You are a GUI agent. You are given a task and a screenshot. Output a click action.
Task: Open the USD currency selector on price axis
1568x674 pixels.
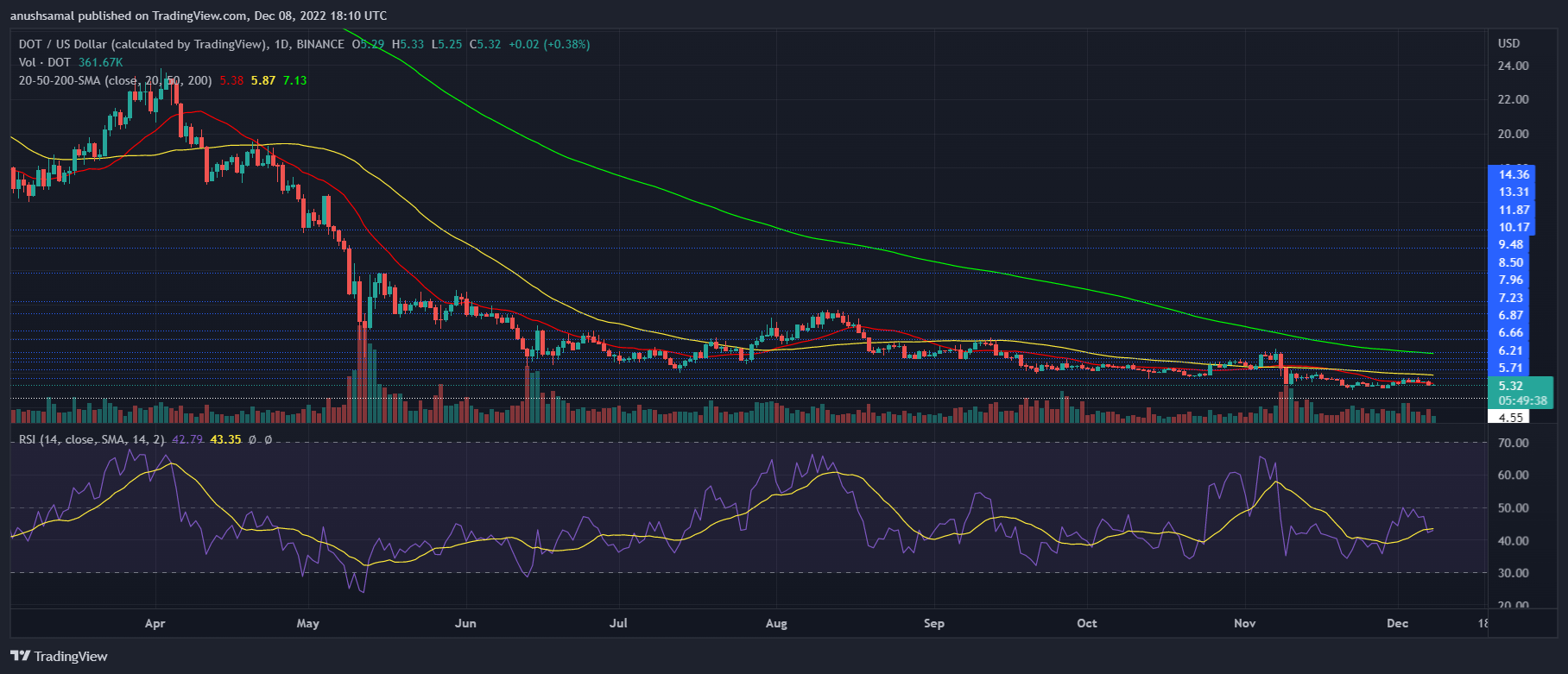point(1508,43)
